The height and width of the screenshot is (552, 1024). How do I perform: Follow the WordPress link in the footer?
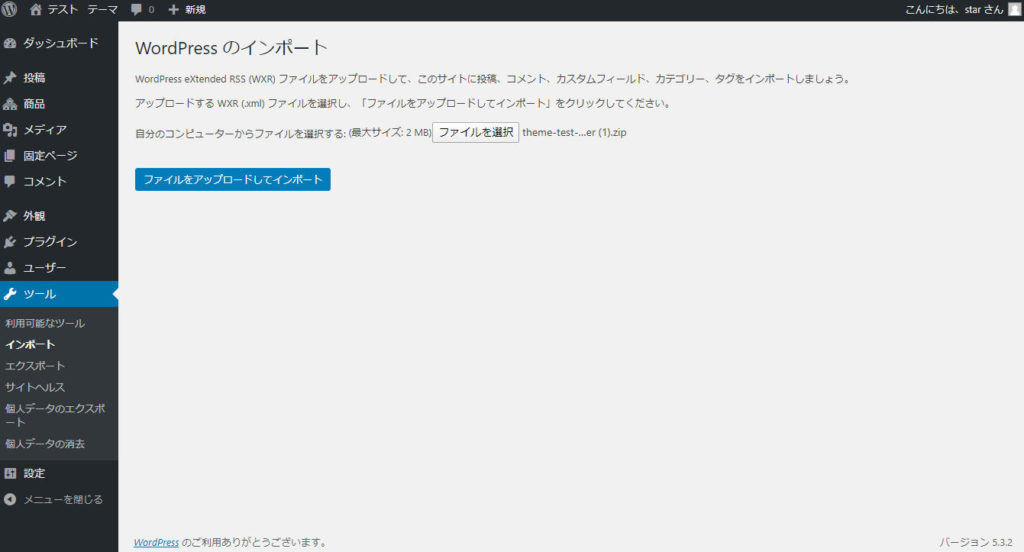pos(156,542)
